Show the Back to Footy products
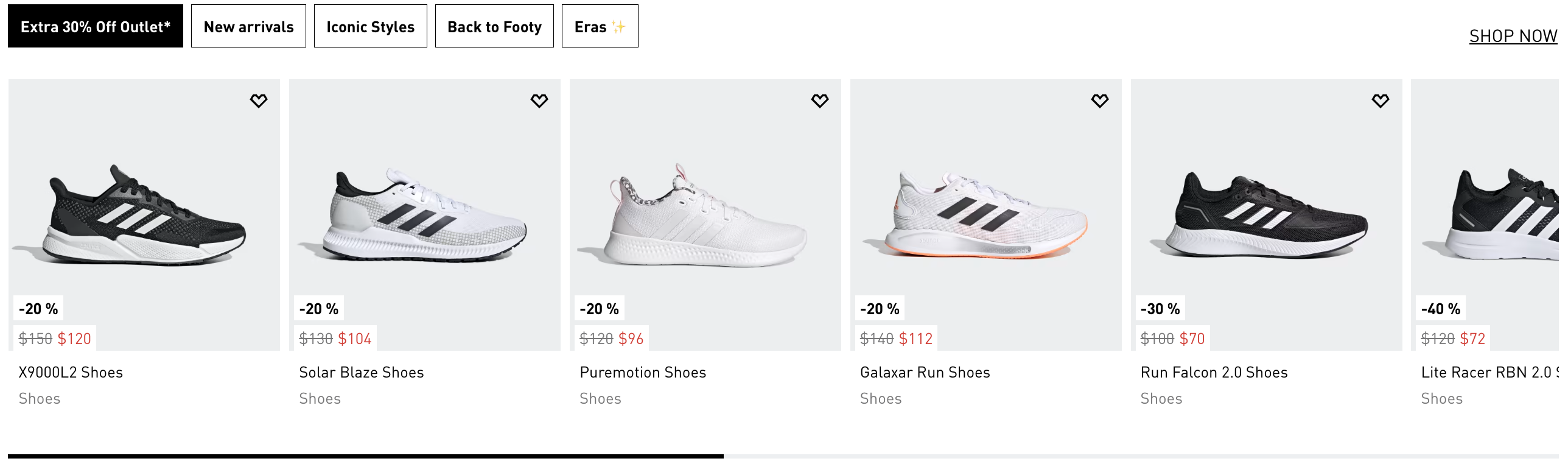 point(494,27)
